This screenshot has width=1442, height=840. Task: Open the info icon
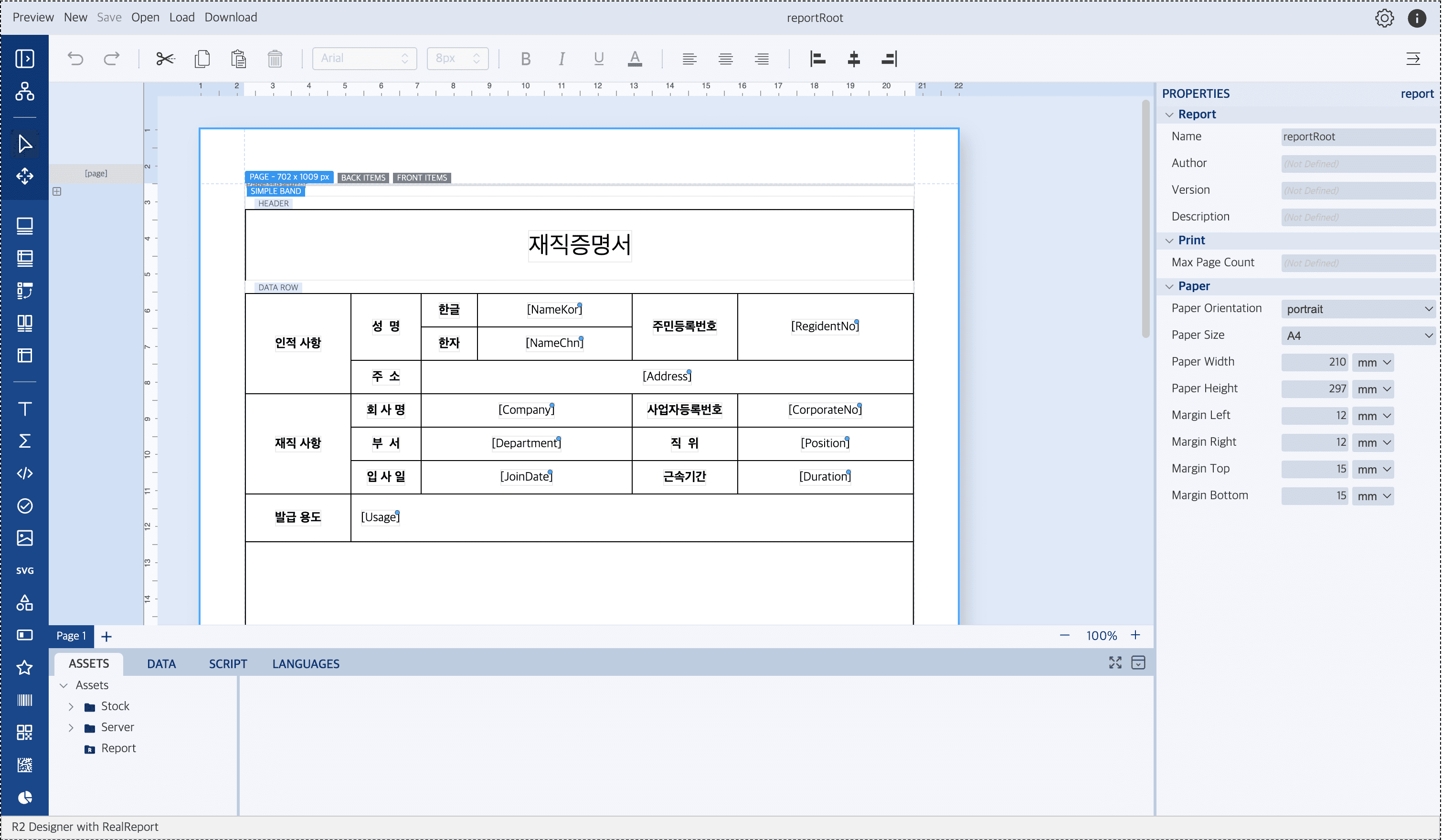[1417, 18]
